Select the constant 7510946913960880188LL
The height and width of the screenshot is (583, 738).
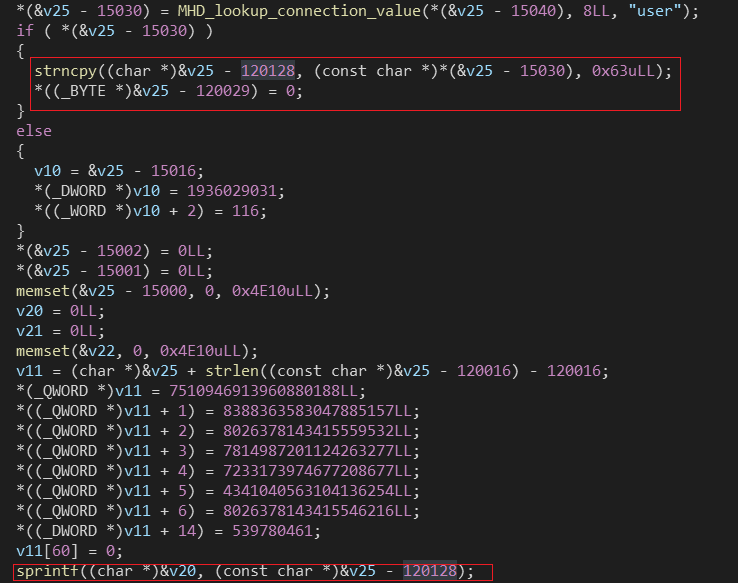point(263,391)
